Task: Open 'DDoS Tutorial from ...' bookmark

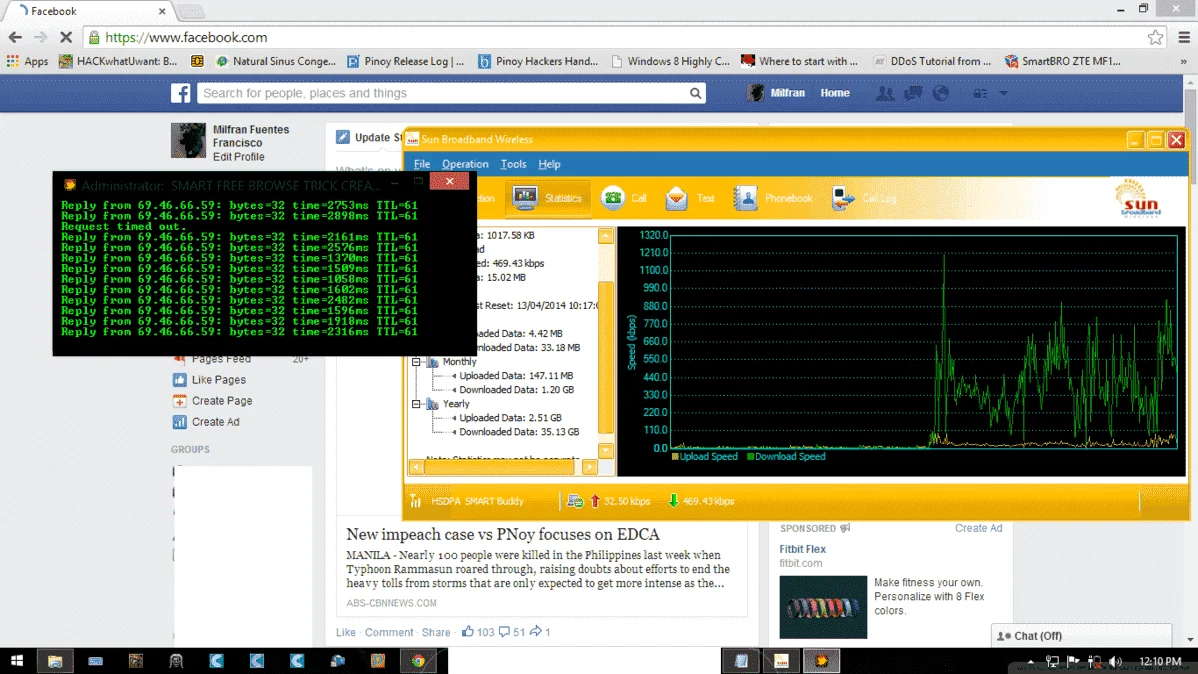Action: point(932,61)
